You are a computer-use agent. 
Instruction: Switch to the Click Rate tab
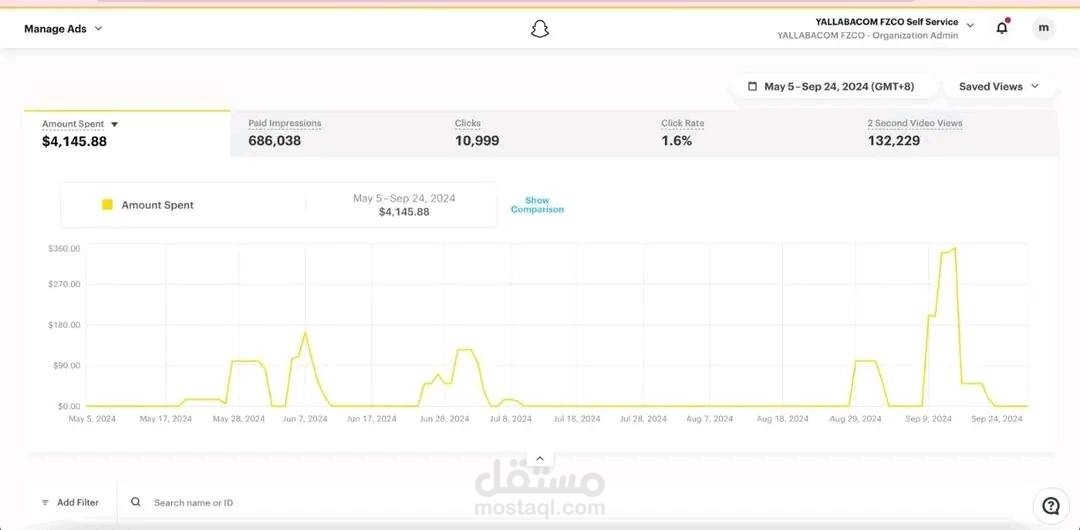coord(747,133)
